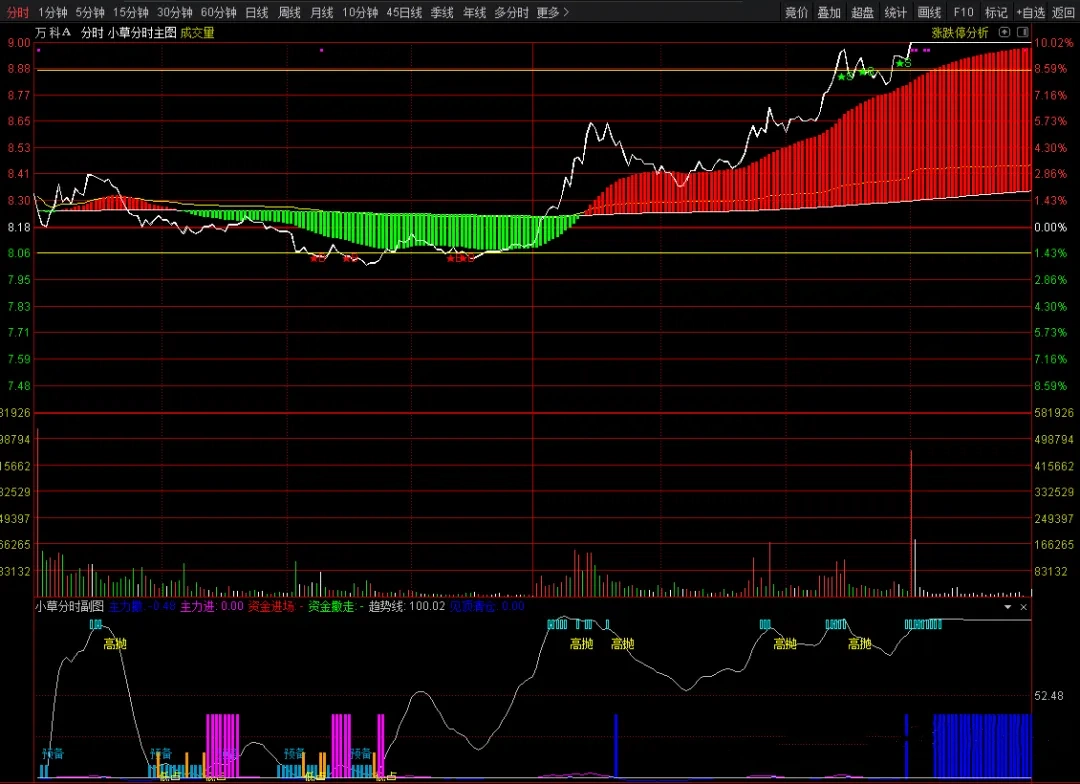Select the 多分时 multi-day view

[511, 13]
